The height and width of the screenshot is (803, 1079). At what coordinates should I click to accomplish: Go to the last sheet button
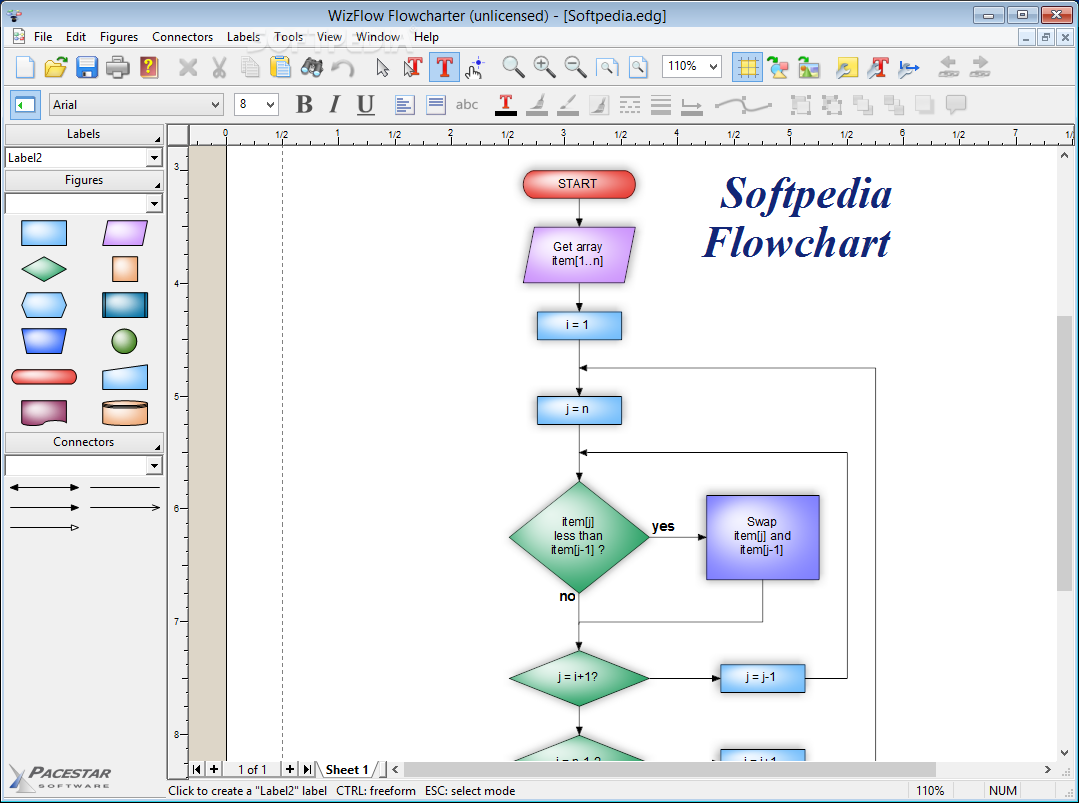tap(307, 769)
